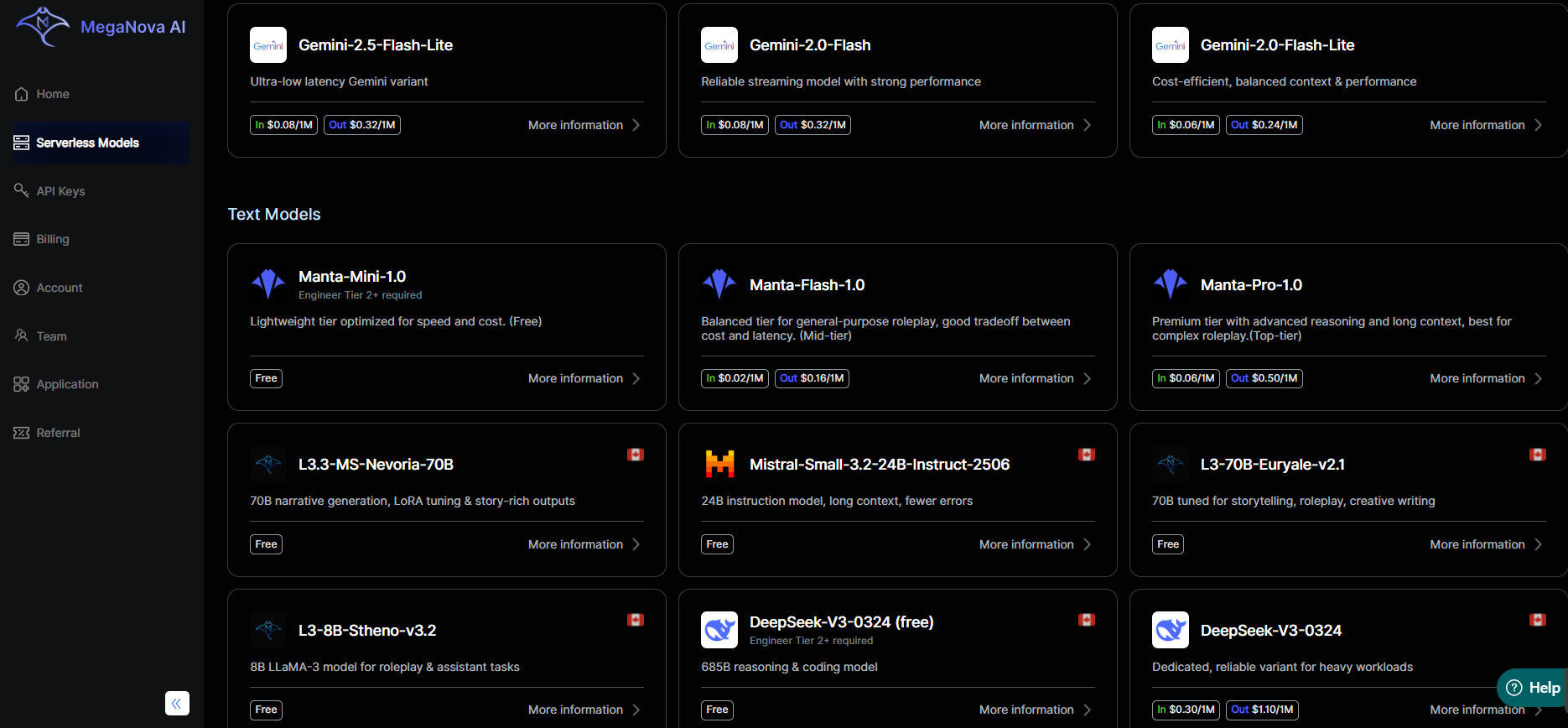Image resolution: width=1568 pixels, height=728 pixels.
Task: Click the Free tag on L3.3-MS-Nevoria-70B
Action: pyautogui.click(x=266, y=544)
